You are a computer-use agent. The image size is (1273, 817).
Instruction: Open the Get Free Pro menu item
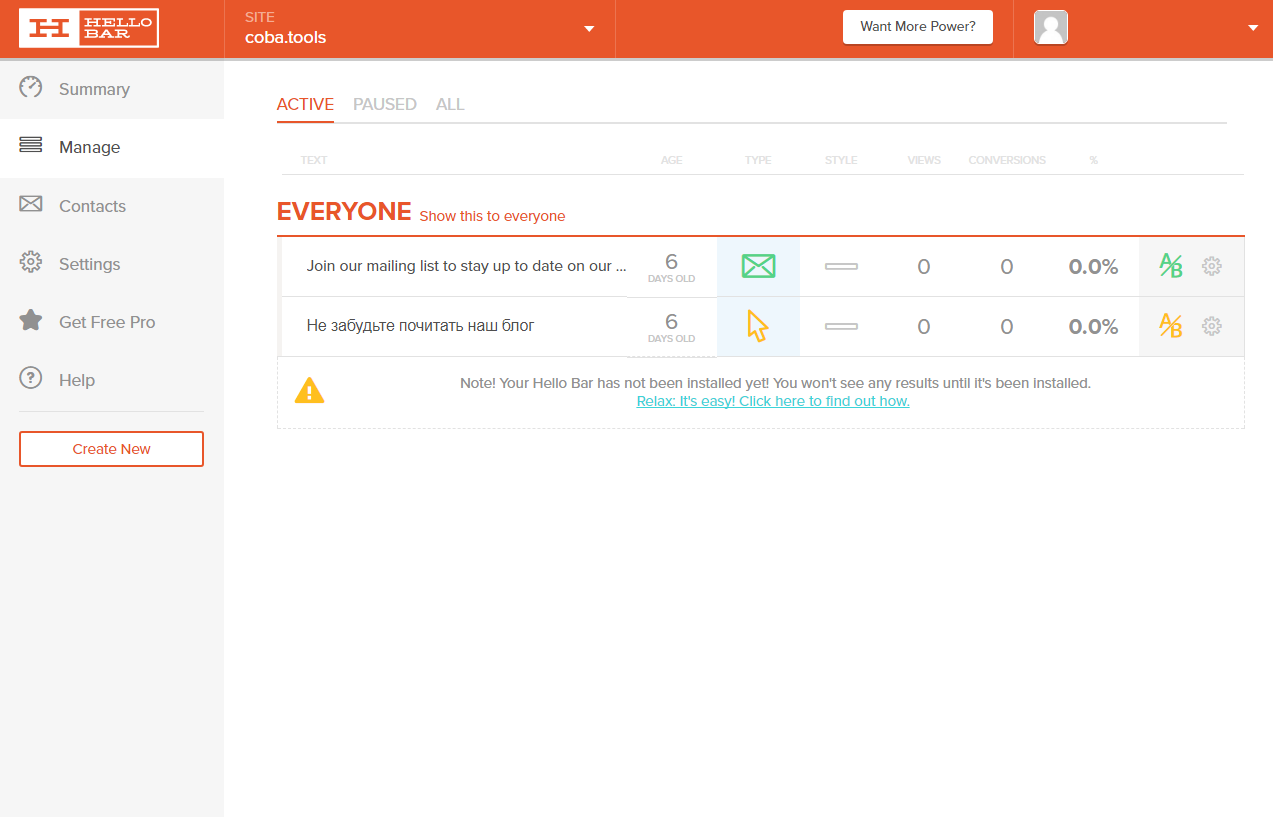pos(112,322)
